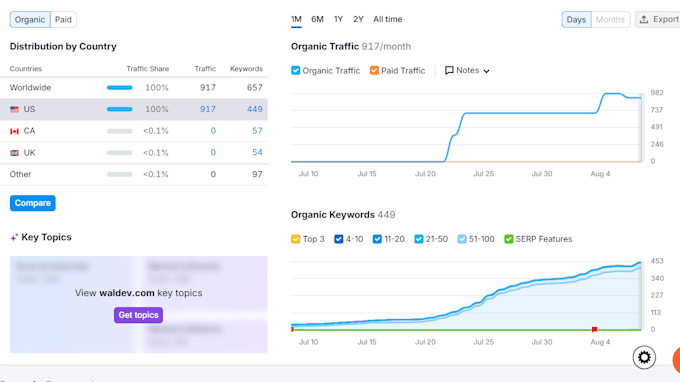This screenshot has height=382, width=680.
Task: Toggle the 4-10 keywords checkbox
Action: pyautogui.click(x=339, y=239)
